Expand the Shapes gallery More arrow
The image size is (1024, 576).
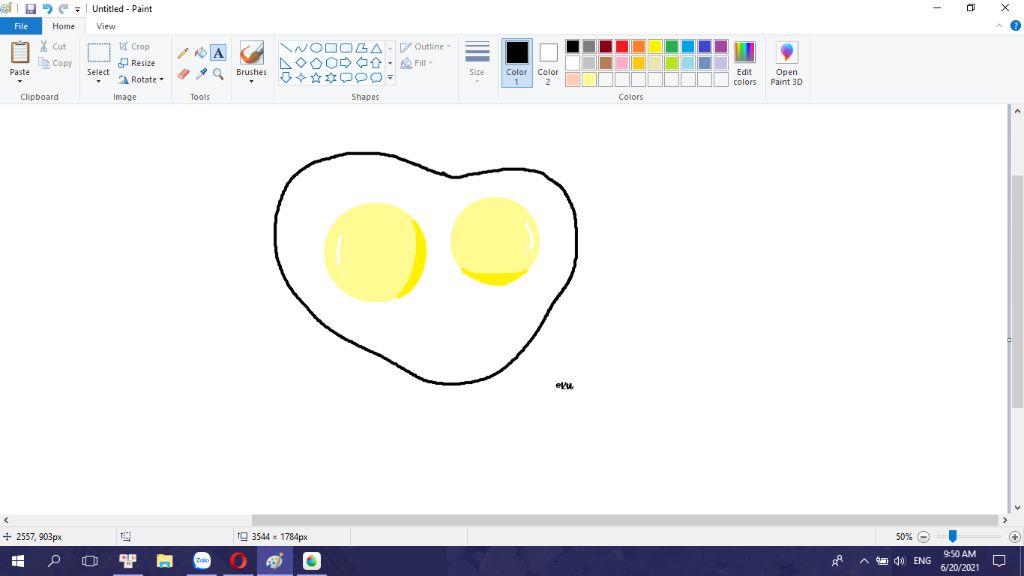click(x=391, y=78)
